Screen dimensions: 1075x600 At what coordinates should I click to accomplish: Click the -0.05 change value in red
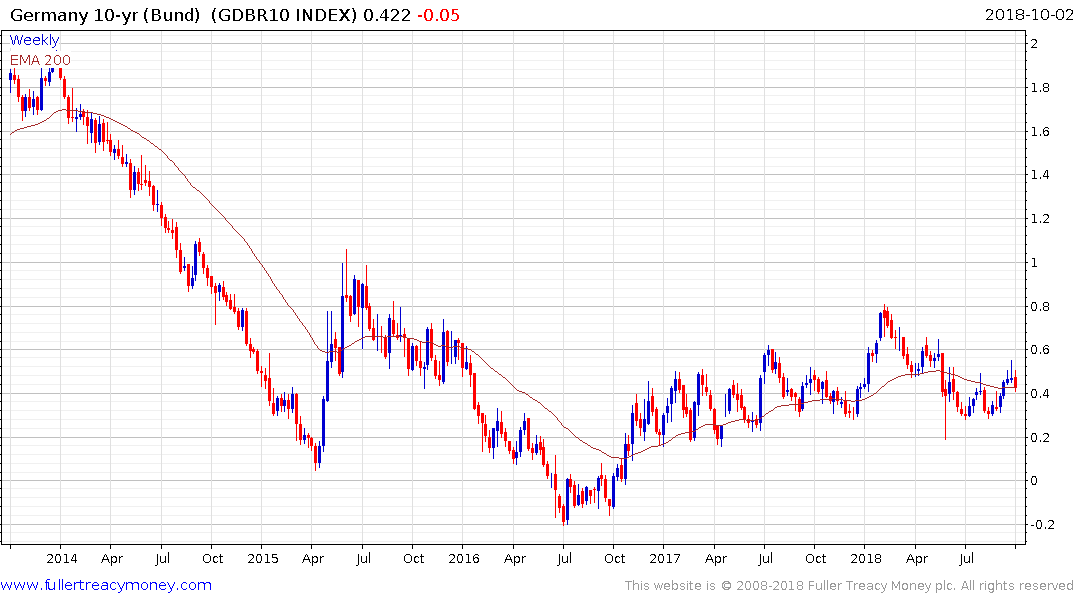click(x=438, y=15)
